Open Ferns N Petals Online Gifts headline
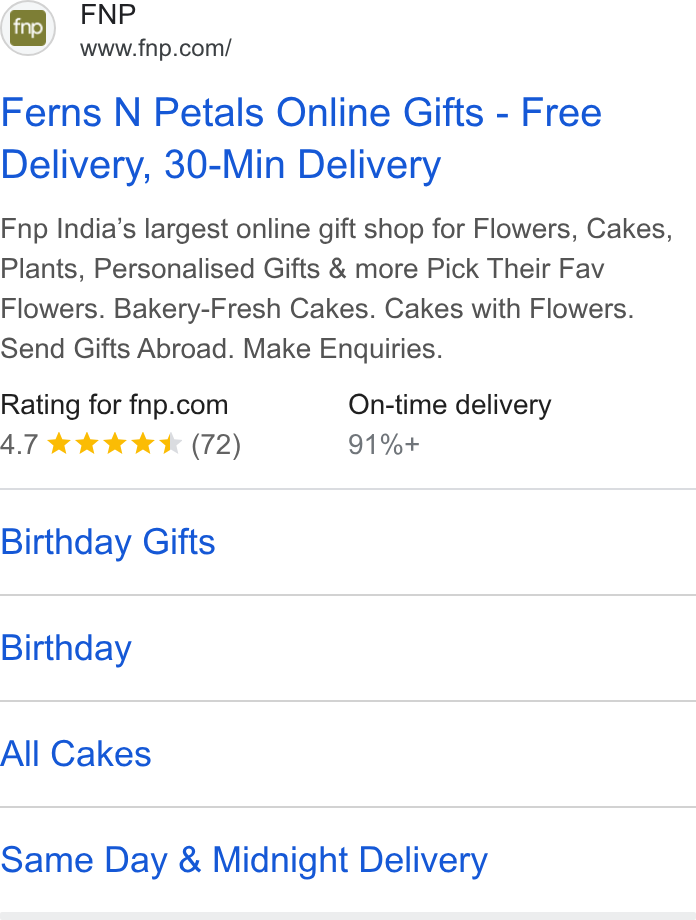The height and width of the screenshot is (920, 696). click(301, 138)
